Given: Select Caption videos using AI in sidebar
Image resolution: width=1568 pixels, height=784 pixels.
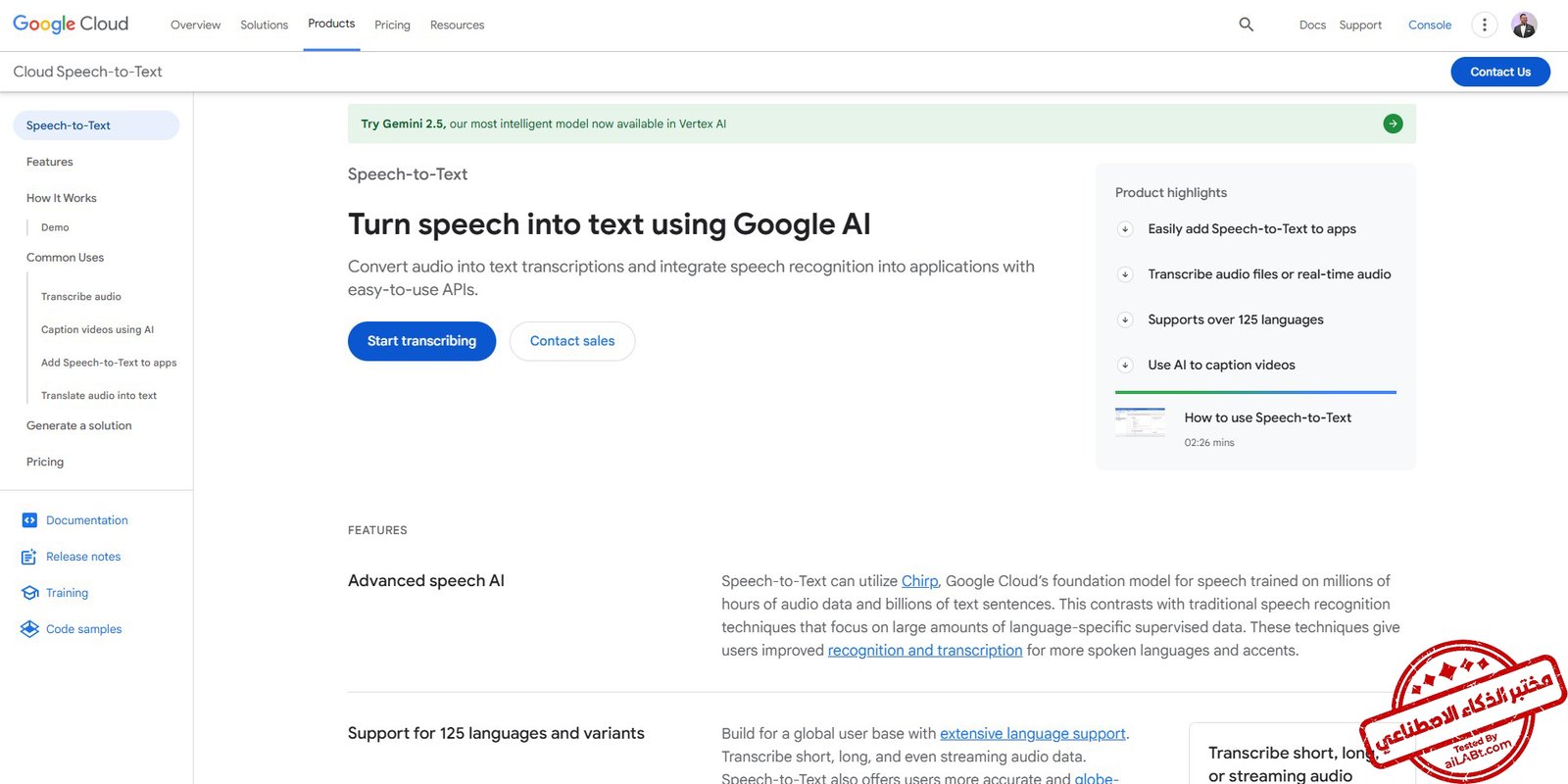Looking at the screenshot, I should [x=97, y=330].
